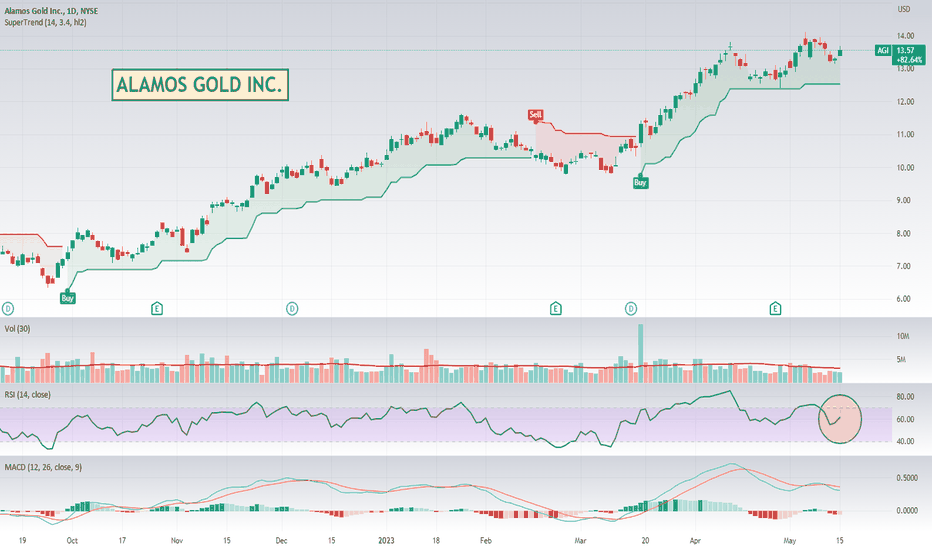Click the Dec date label on time axis
This screenshot has height=550, width=932.
tap(281, 540)
